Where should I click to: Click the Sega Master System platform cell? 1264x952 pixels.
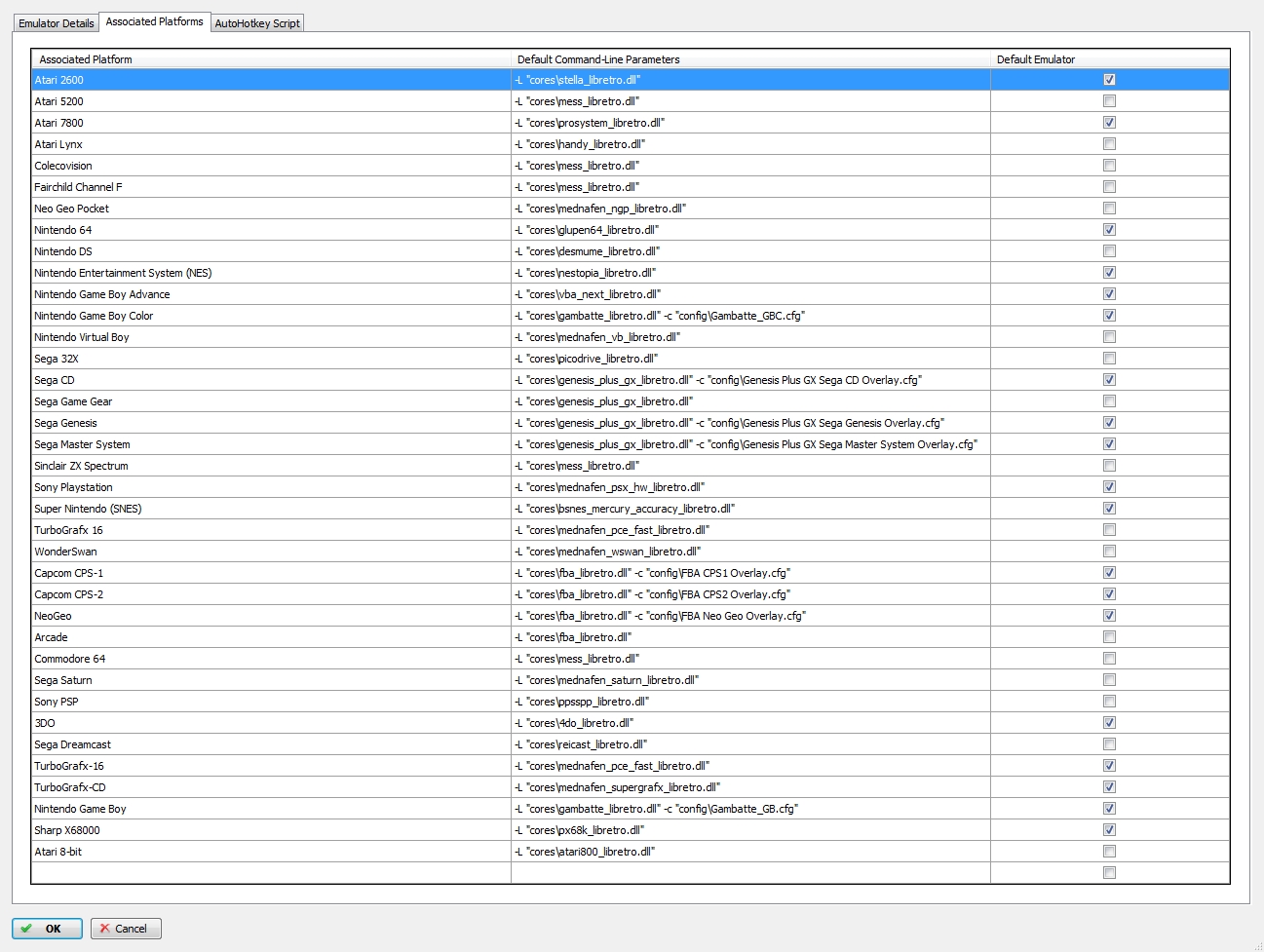point(271,444)
